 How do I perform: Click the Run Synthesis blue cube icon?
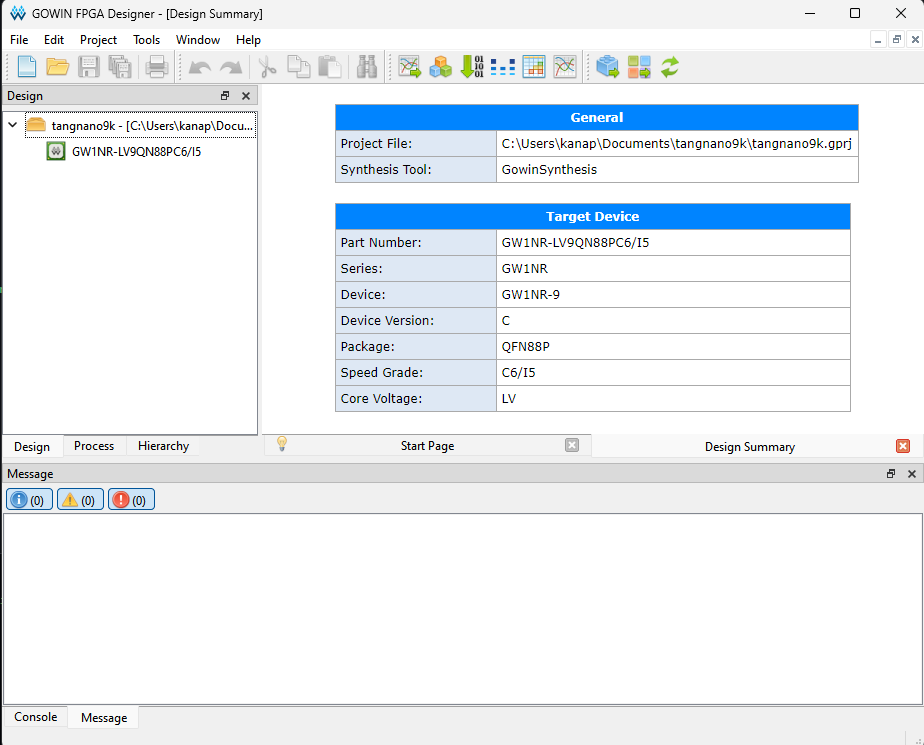click(x=607, y=67)
